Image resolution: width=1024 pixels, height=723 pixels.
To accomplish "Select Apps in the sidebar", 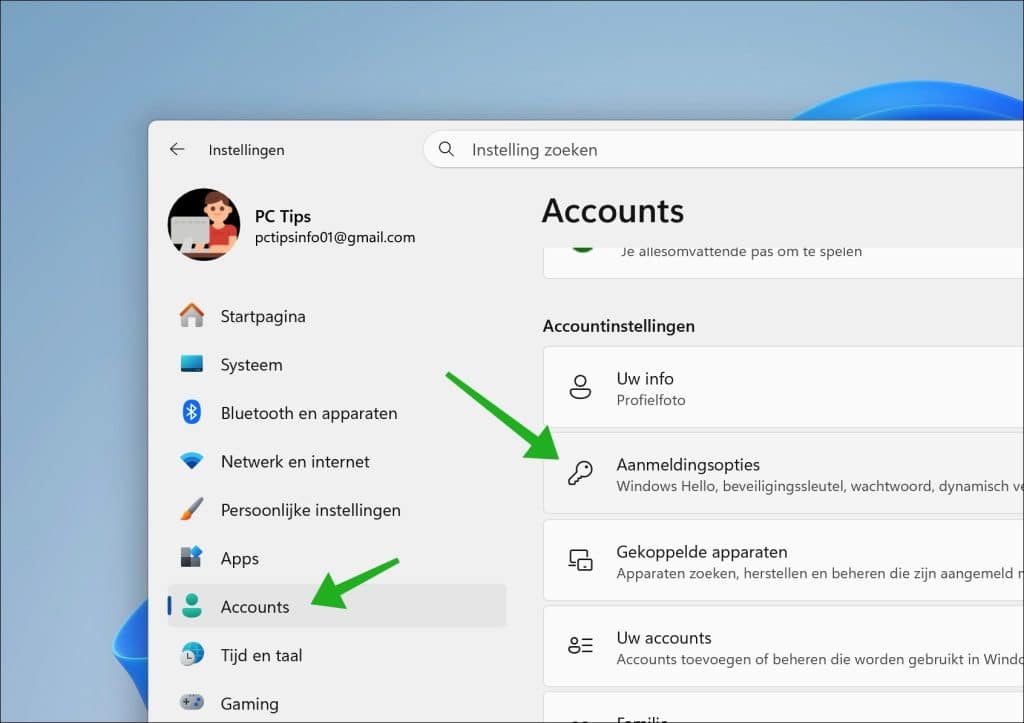I will [x=336, y=558].
